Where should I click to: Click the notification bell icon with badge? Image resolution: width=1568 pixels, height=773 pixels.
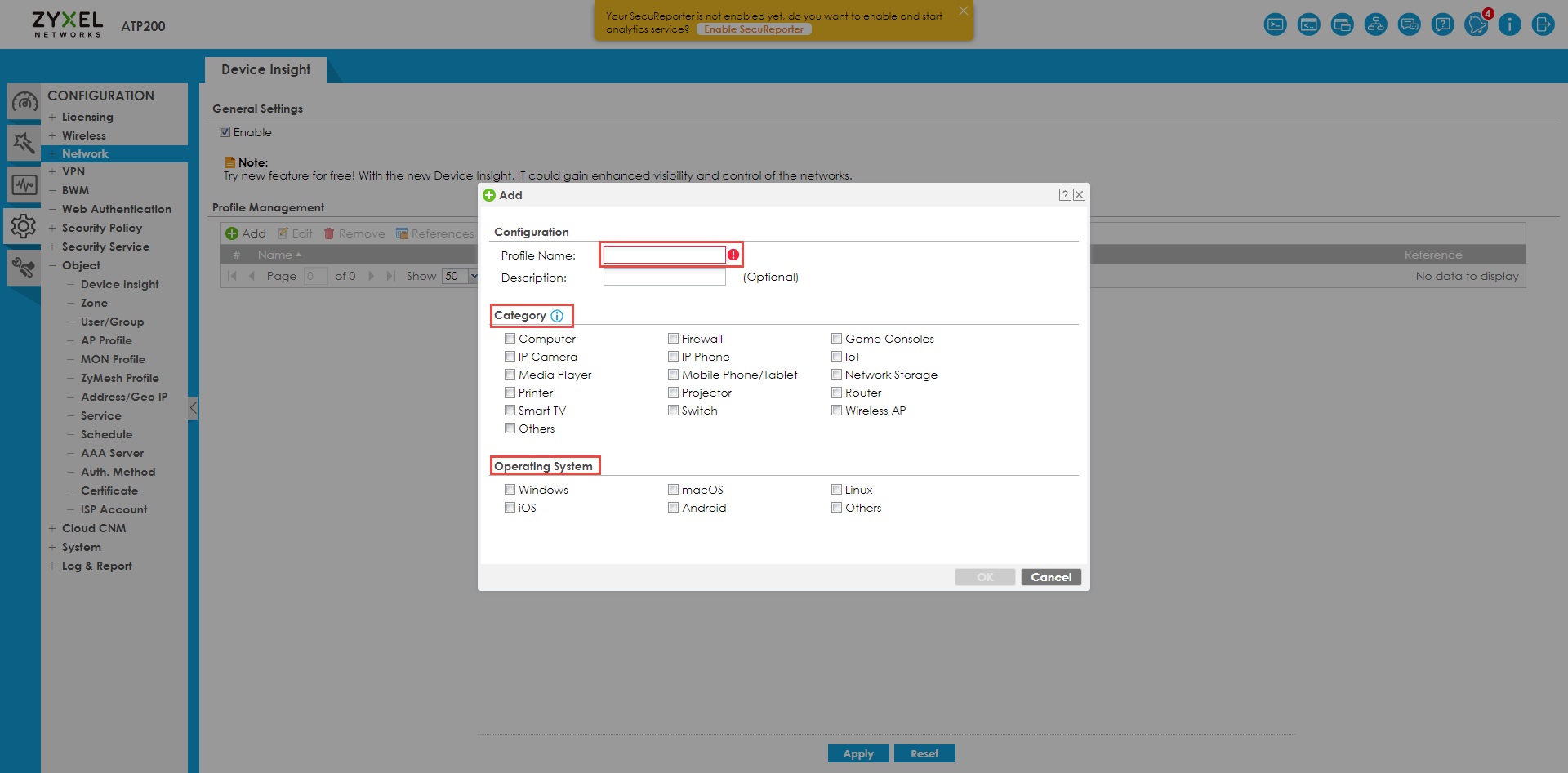point(1476,24)
